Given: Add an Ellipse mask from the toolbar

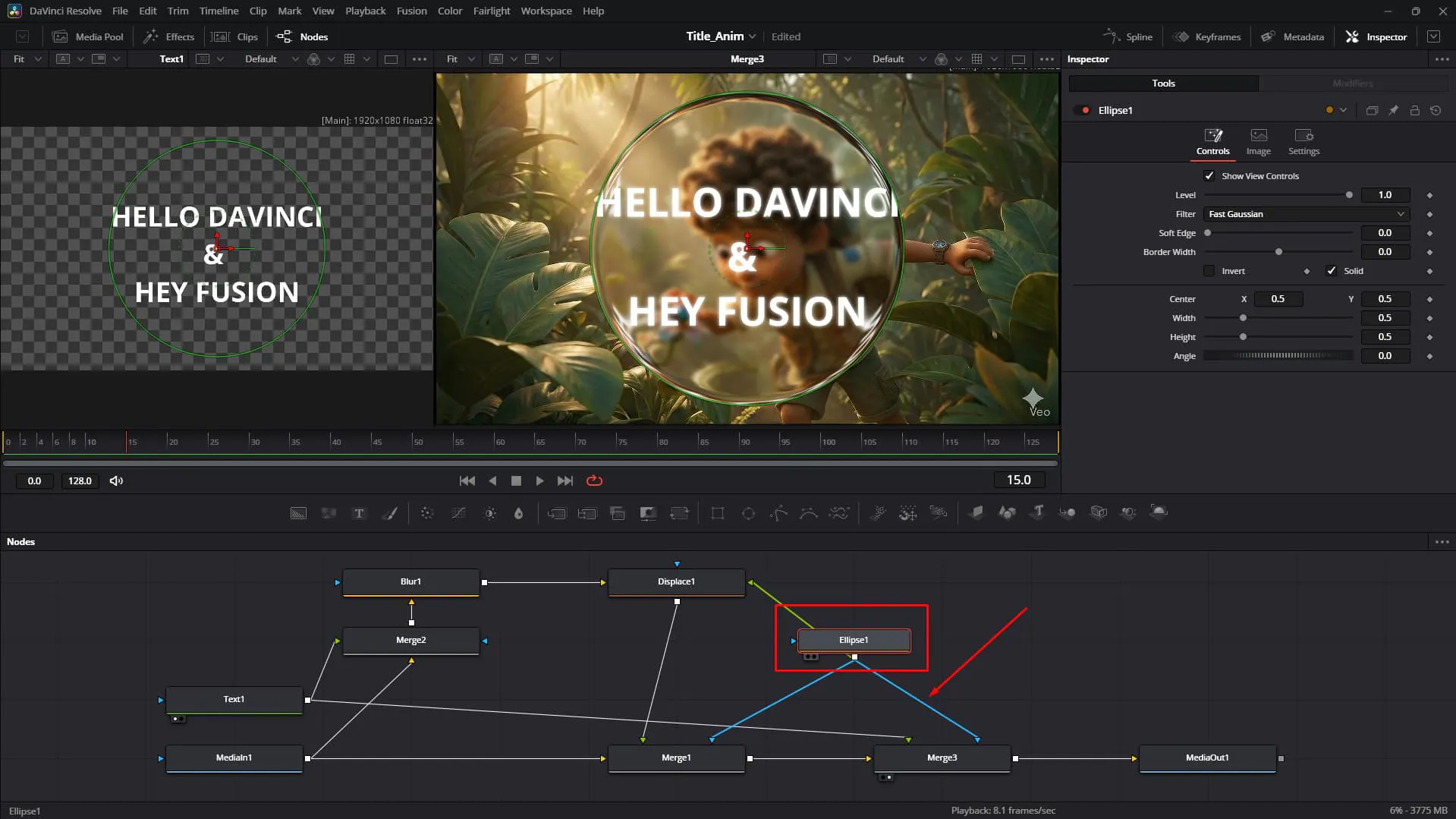Looking at the screenshot, I should pos(748,513).
